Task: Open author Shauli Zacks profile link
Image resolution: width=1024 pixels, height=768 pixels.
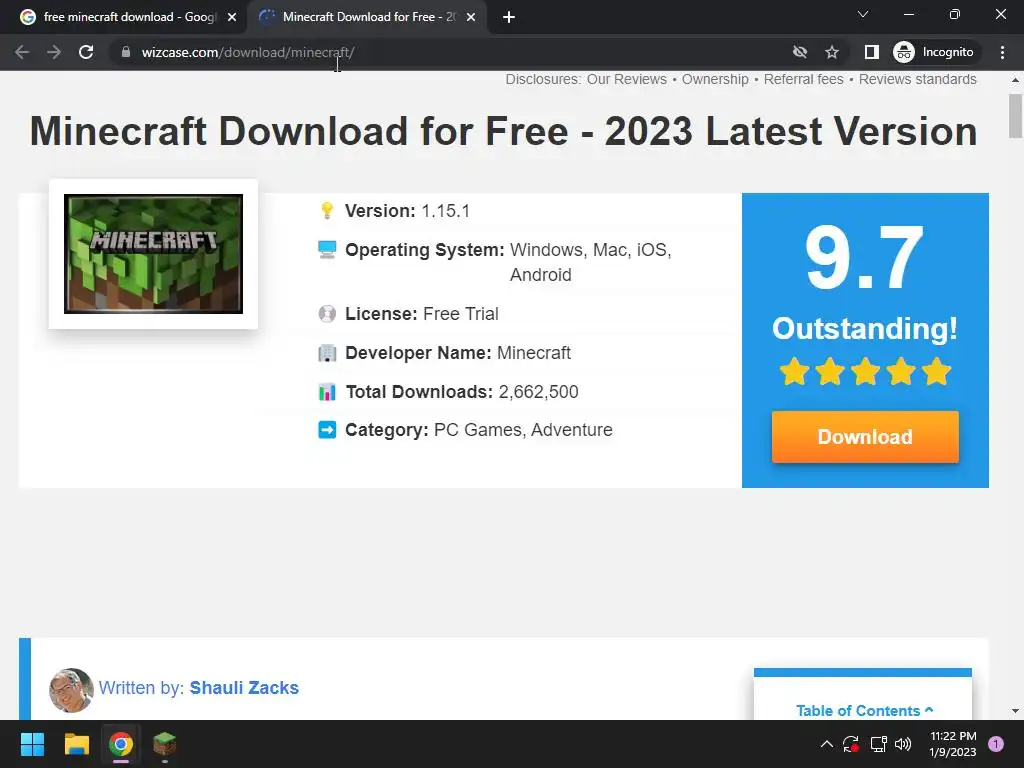Action: [x=244, y=688]
